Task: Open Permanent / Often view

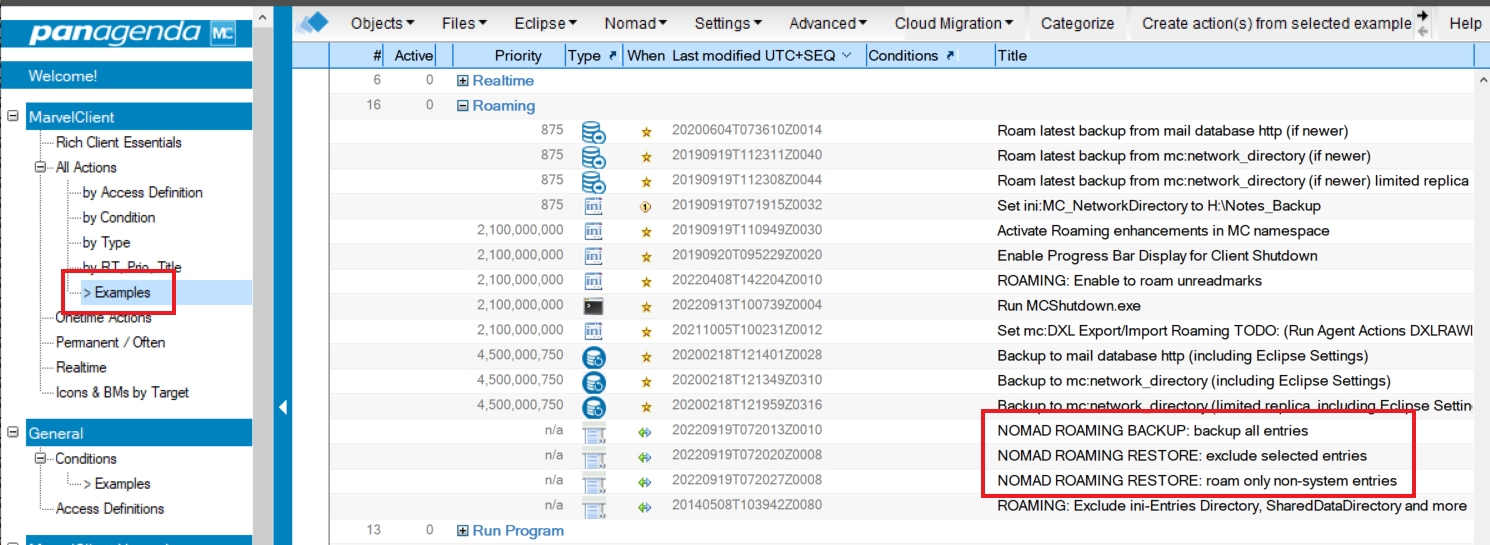Action: (111, 342)
